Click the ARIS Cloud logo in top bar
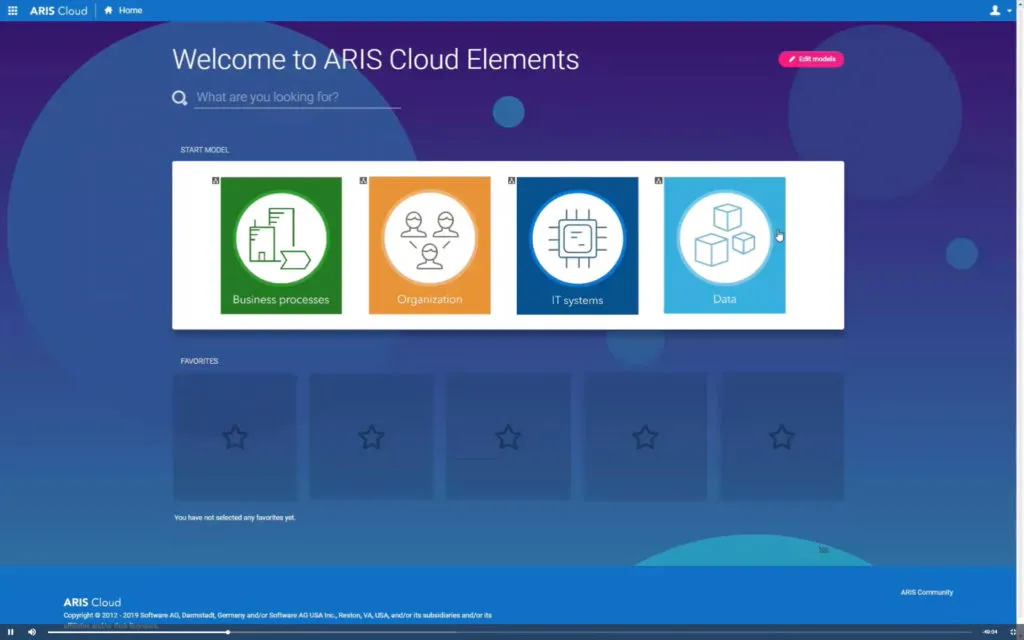The height and width of the screenshot is (640, 1024). click(x=58, y=10)
